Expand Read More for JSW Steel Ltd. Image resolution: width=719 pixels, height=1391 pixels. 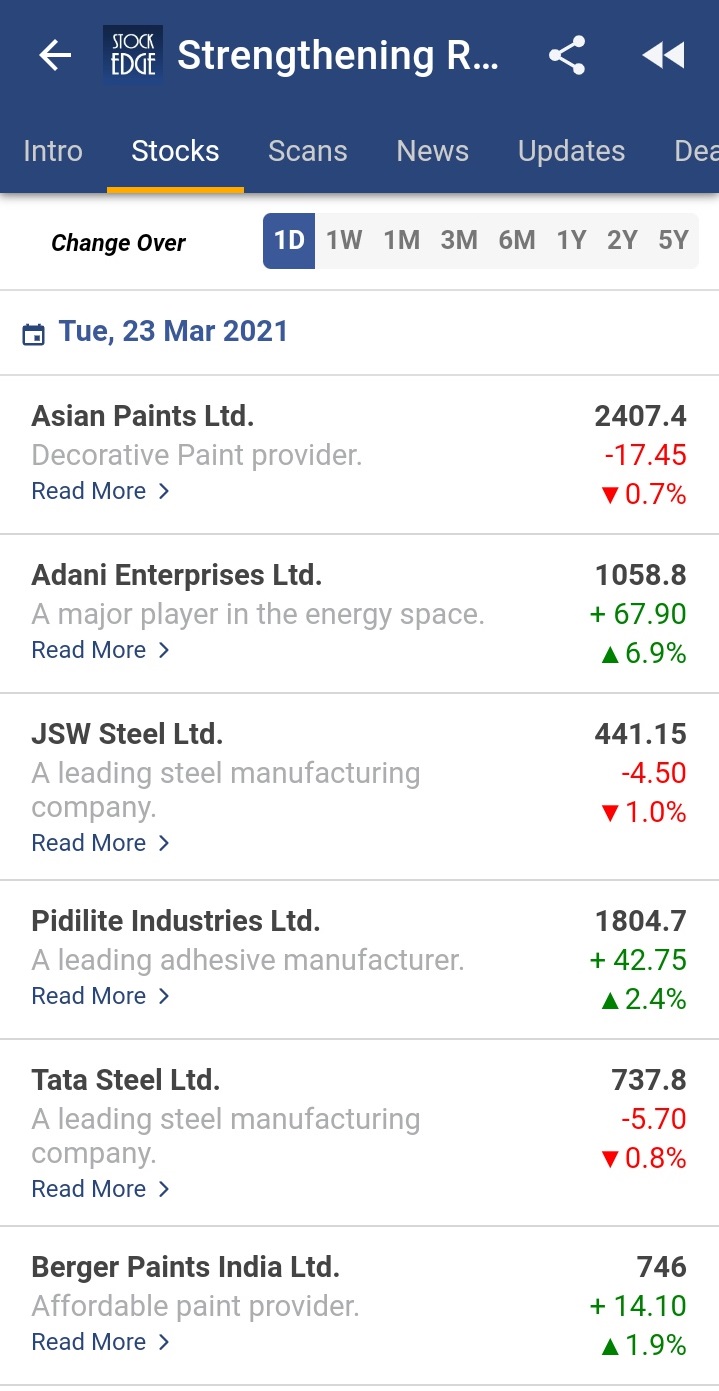pyautogui.click(x=89, y=843)
